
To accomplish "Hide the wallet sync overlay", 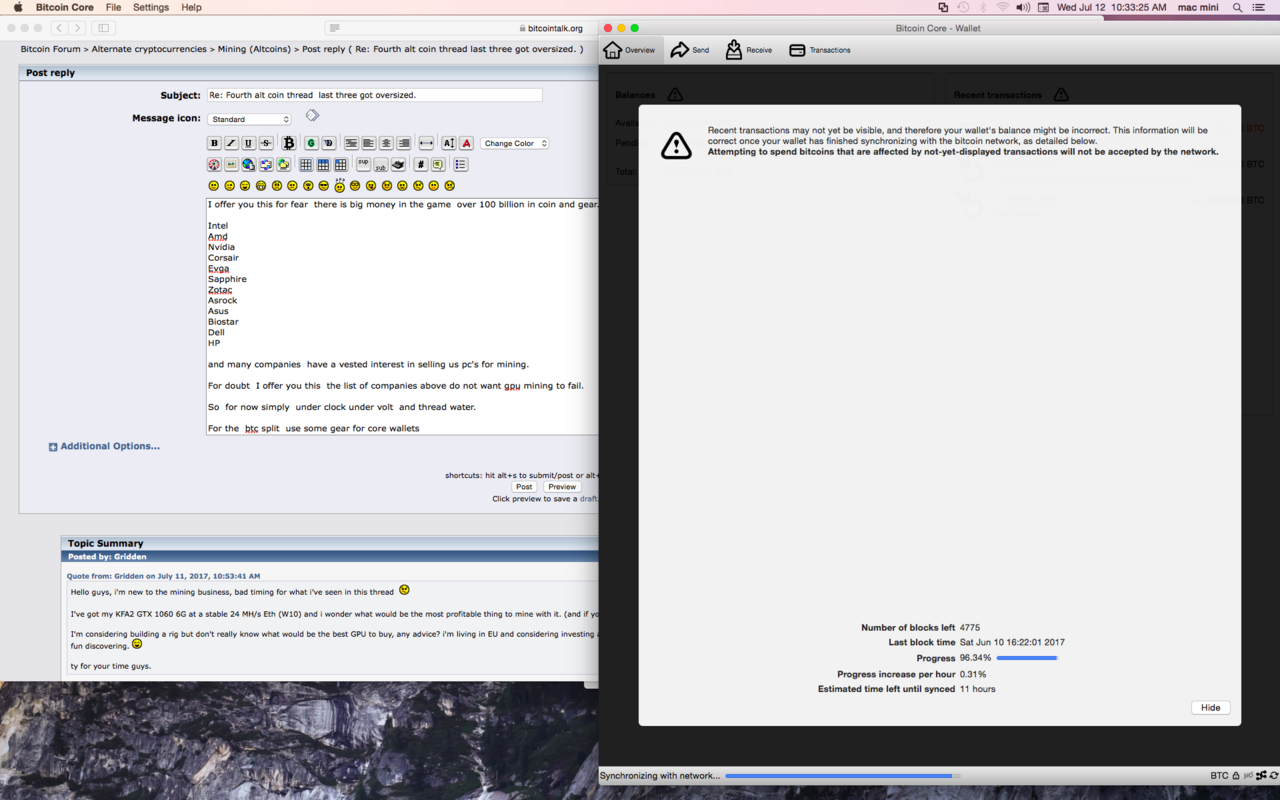I will pyautogui.click(x=1210, y=707).
